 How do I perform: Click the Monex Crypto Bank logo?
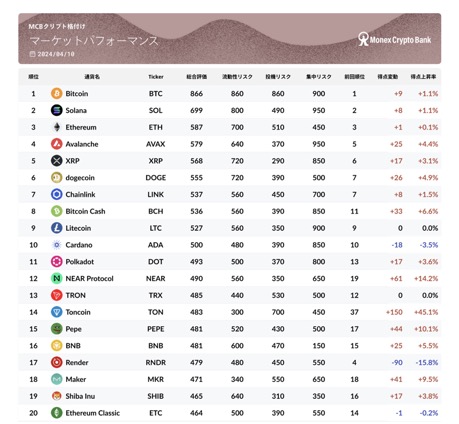click(x=394, y=39)
